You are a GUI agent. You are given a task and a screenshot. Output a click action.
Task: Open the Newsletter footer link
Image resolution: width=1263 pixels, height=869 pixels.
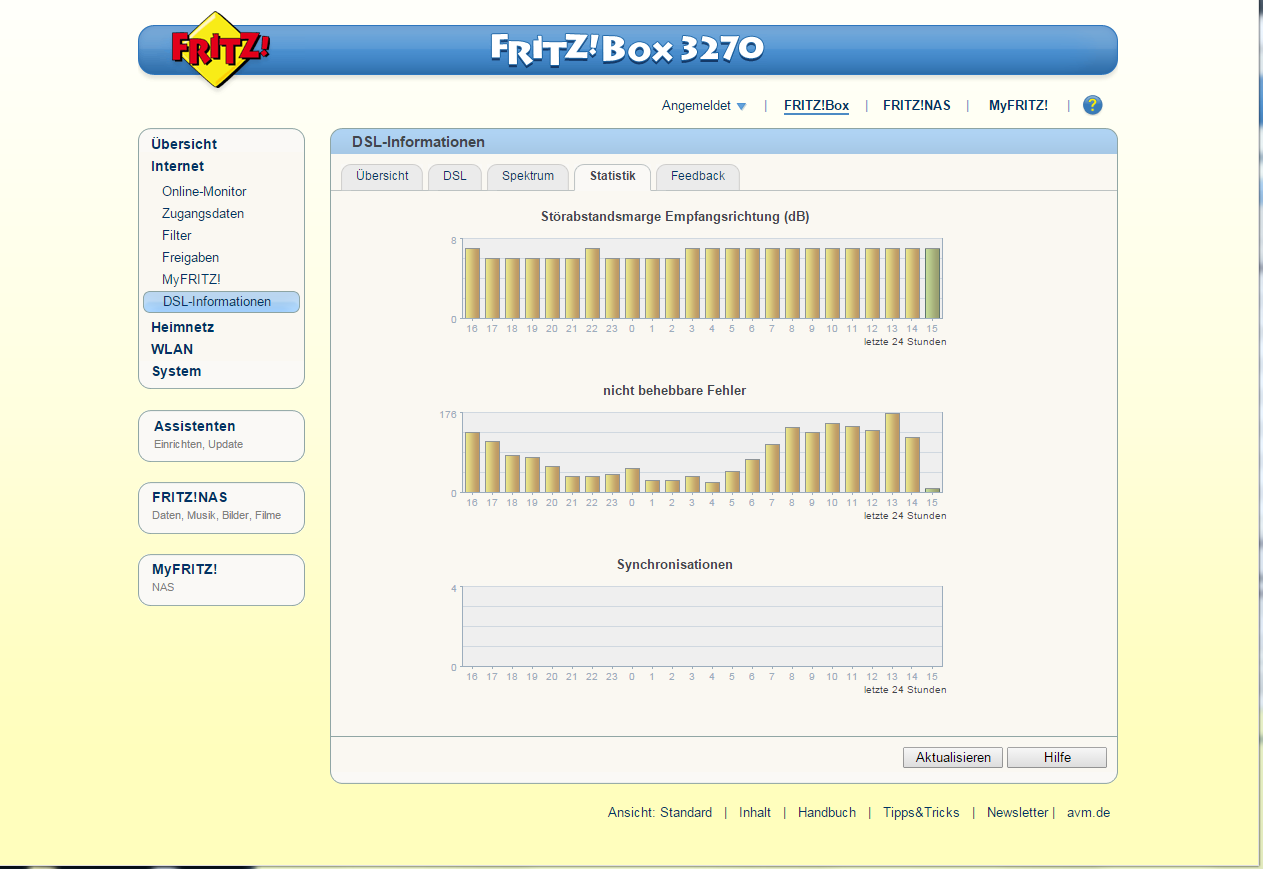click(x=1018, y=812)
